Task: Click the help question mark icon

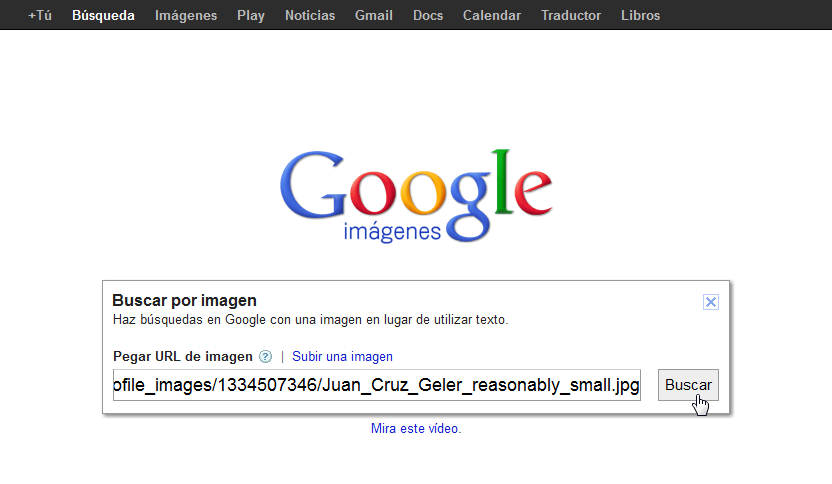Action: click(x=265, y=357)
